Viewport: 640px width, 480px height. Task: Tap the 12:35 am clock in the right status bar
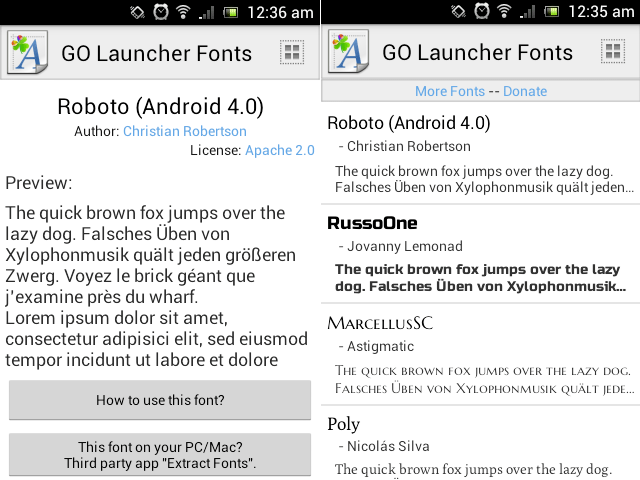(x=601, y=11)
